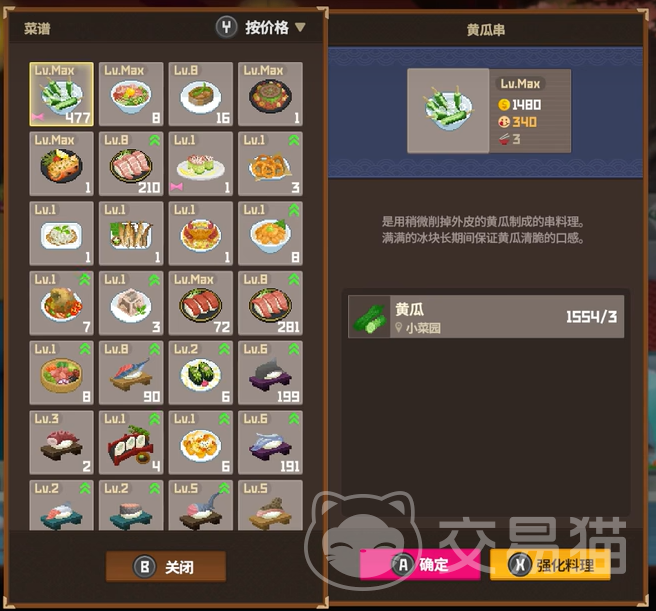Select the poke bowl dish with 8 count
The width and height of the screenshot is (656, 611).
pos(62,373)
